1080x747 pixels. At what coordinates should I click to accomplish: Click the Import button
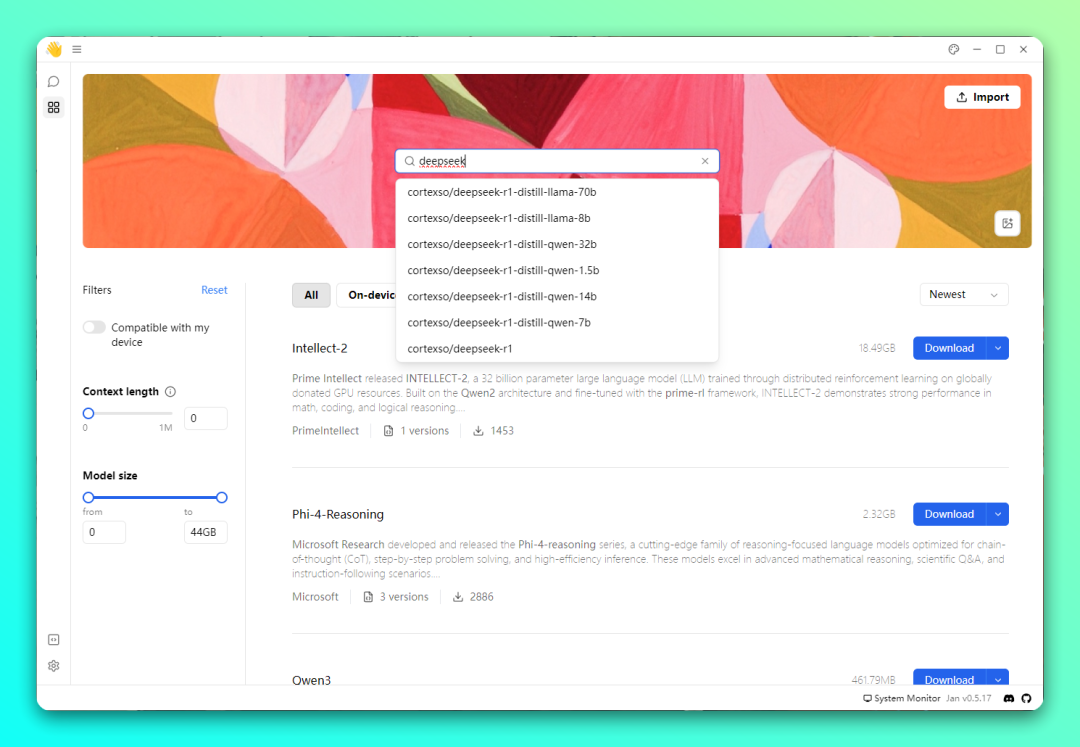982,97
